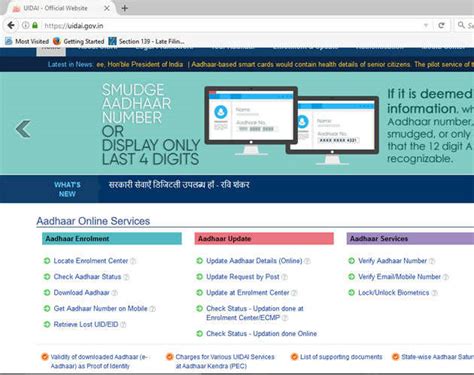
Task: Click green arrow icon before Update Request by Post
Action: pyautogui.click(x=199, y=277)
